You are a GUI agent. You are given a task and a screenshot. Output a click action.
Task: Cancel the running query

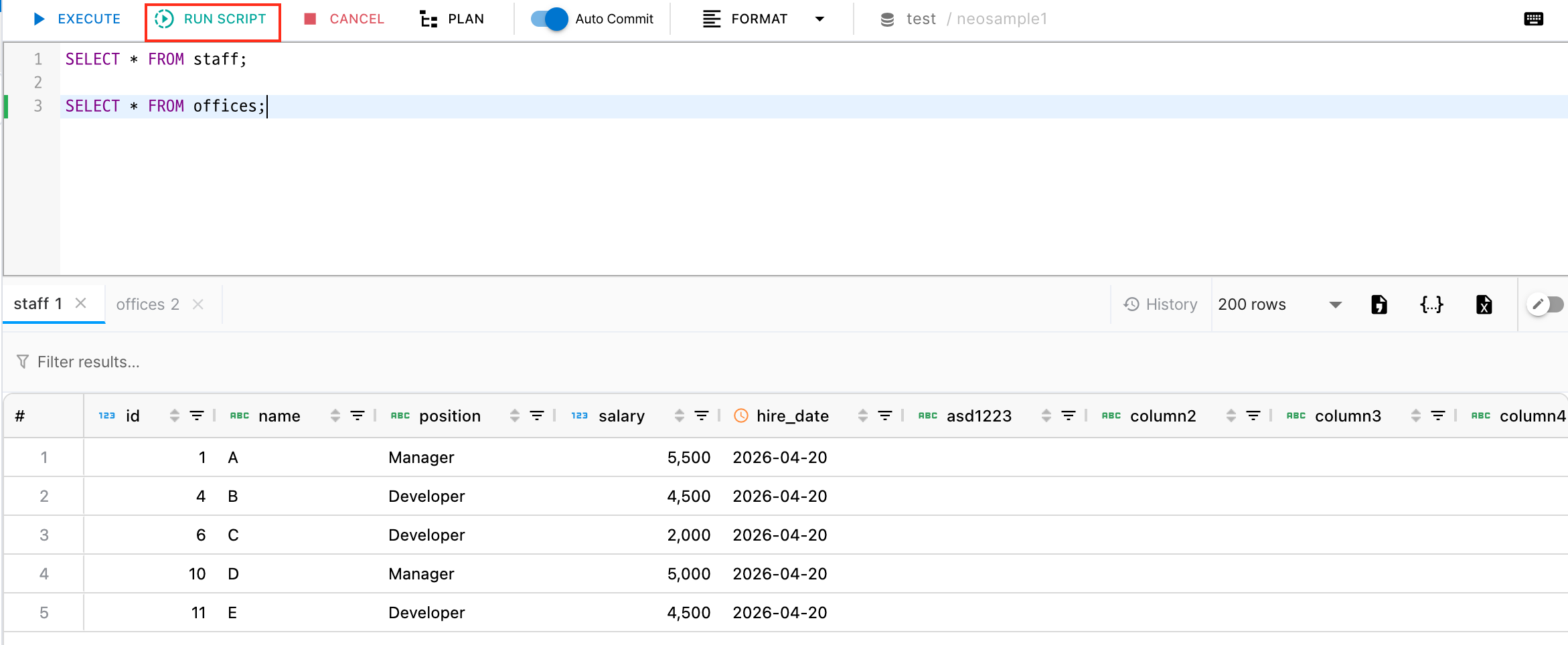[x=344, y=19]
